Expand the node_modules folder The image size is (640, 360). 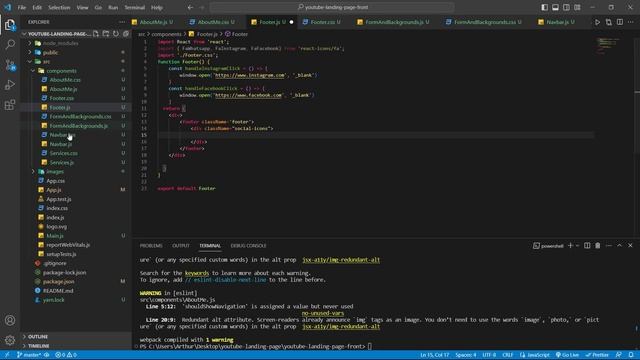30,43
